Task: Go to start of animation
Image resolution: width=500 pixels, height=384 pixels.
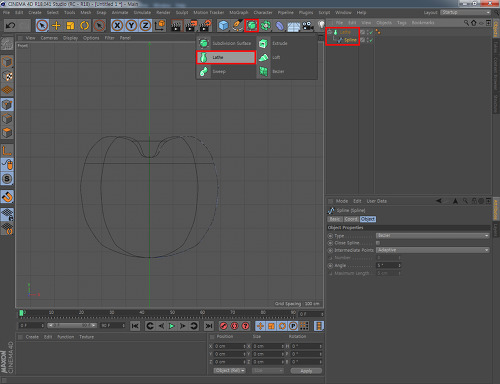Action: [135, 326]
